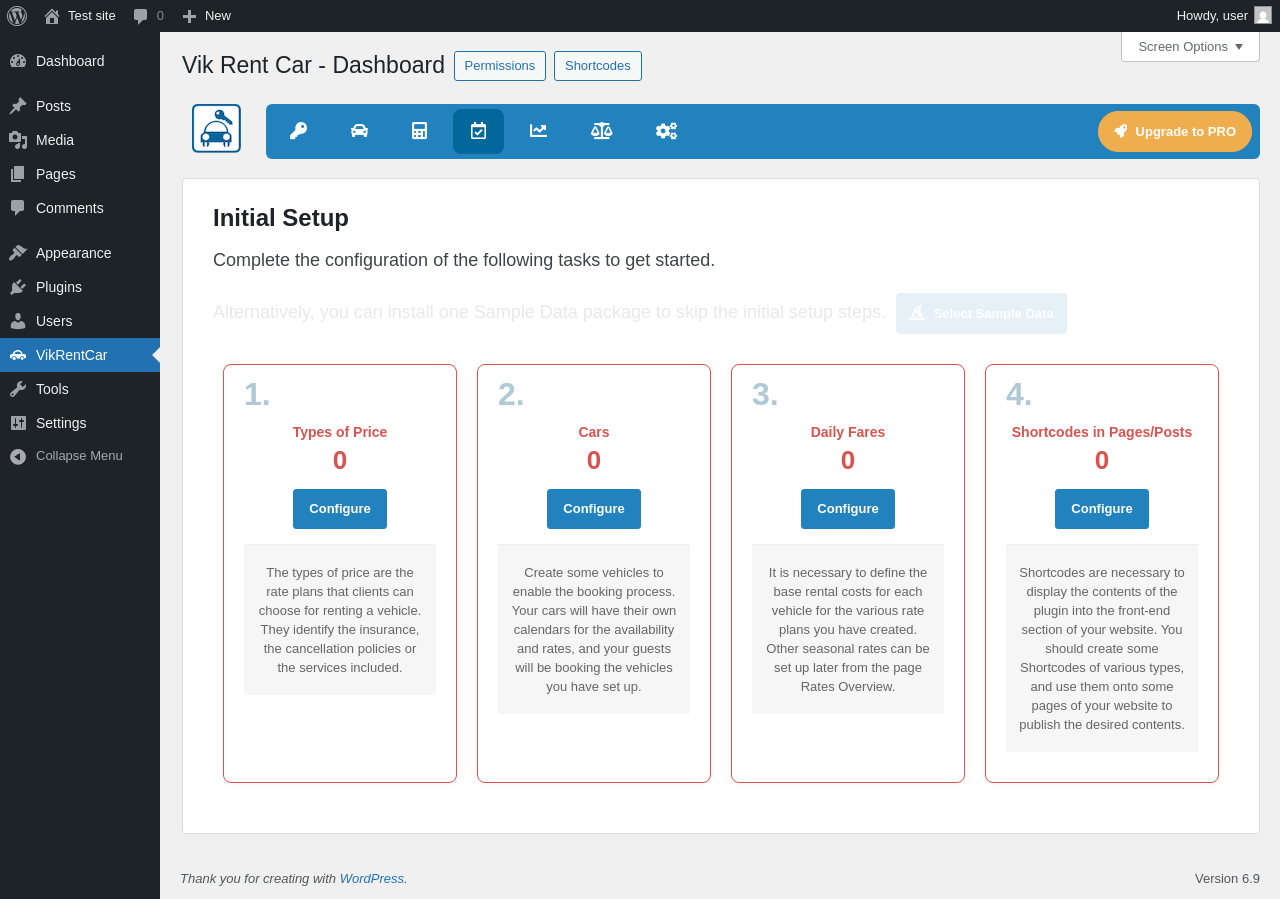Image resolution: width=1280 pixels, height=899 pixels.
Task: Click the Posts pushpin icon
Action: [x=18, y=106]
